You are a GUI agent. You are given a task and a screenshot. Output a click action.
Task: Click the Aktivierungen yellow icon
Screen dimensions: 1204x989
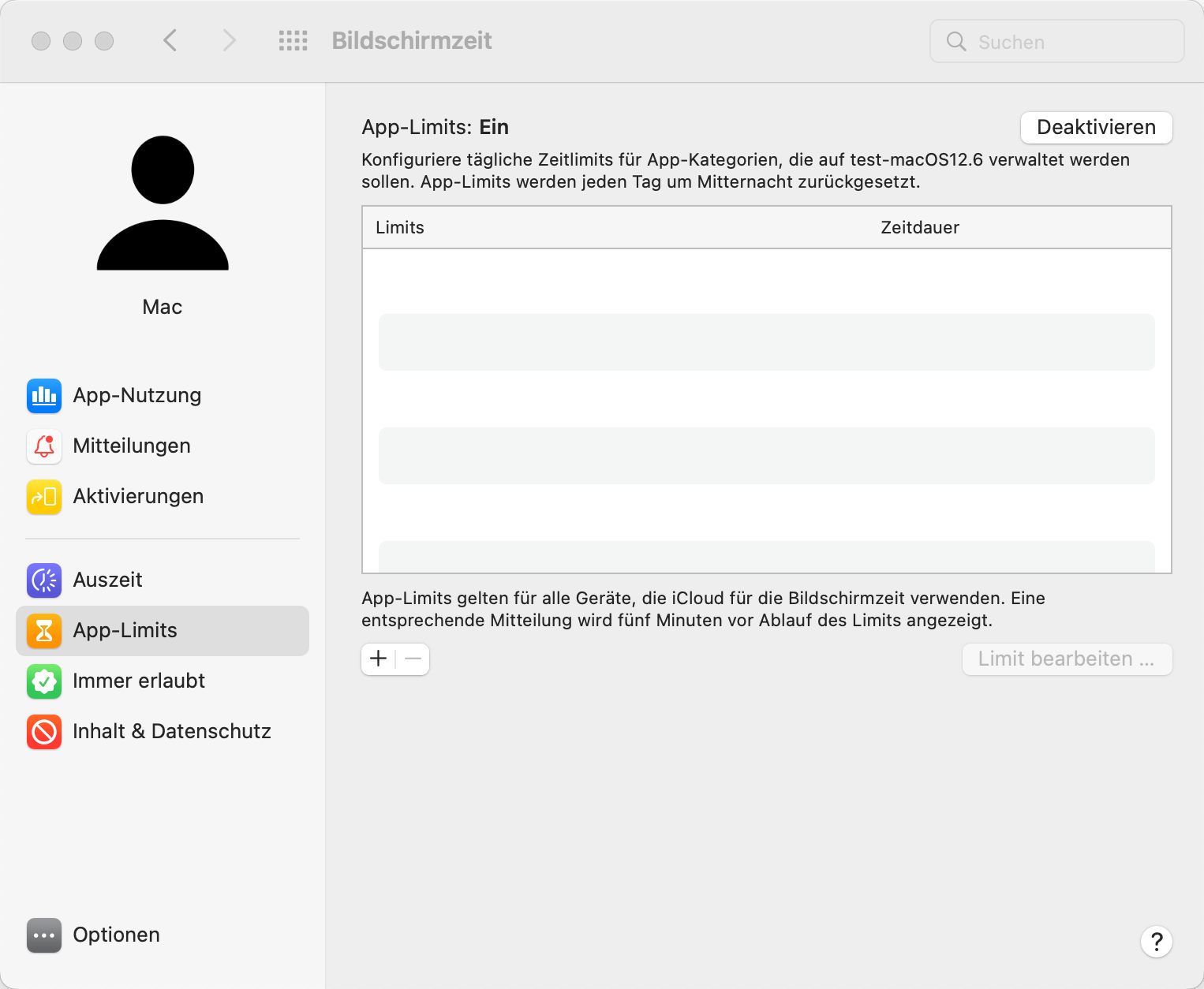[44, 497]
